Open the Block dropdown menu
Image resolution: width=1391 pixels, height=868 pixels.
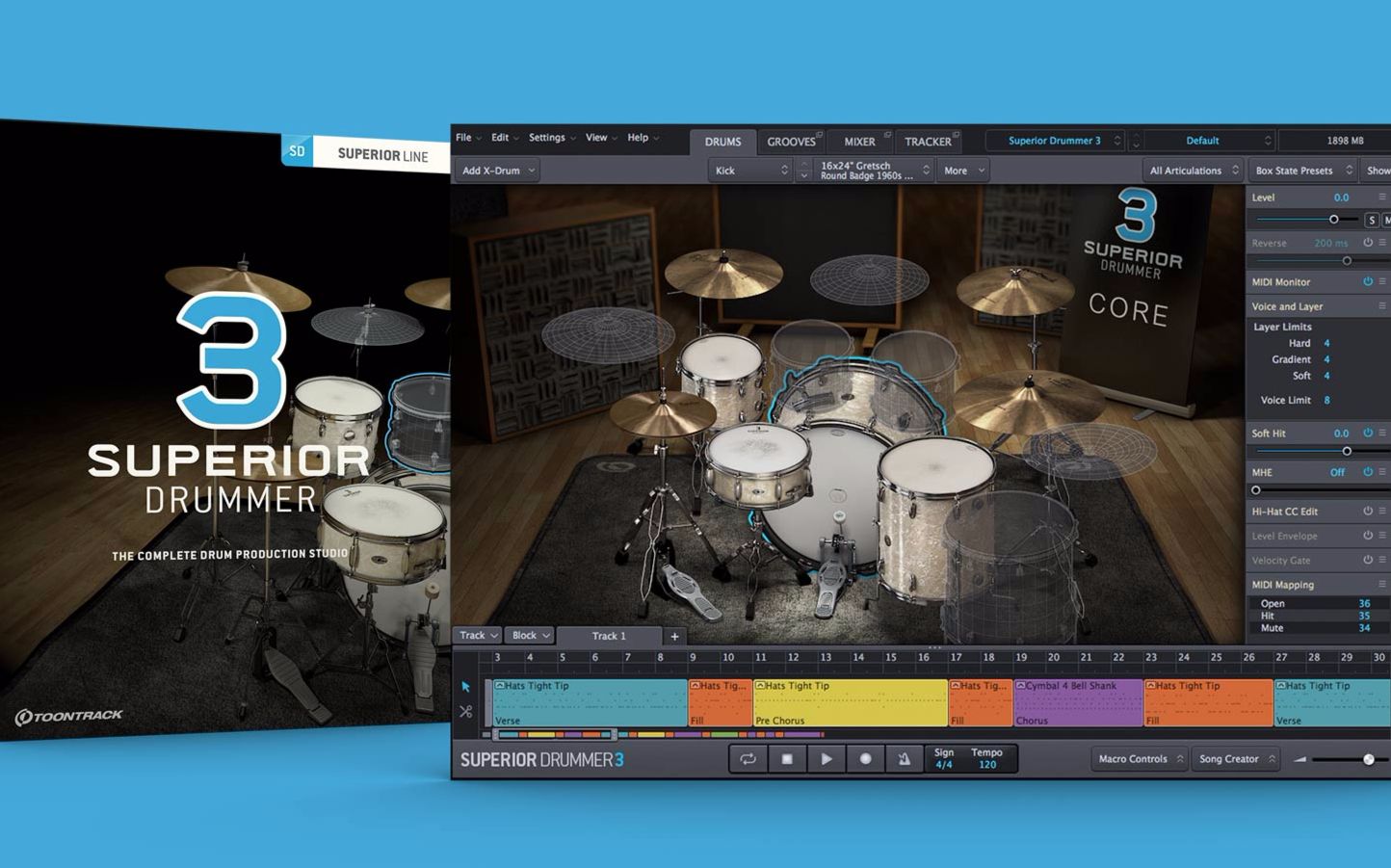[x=530, y=636]
